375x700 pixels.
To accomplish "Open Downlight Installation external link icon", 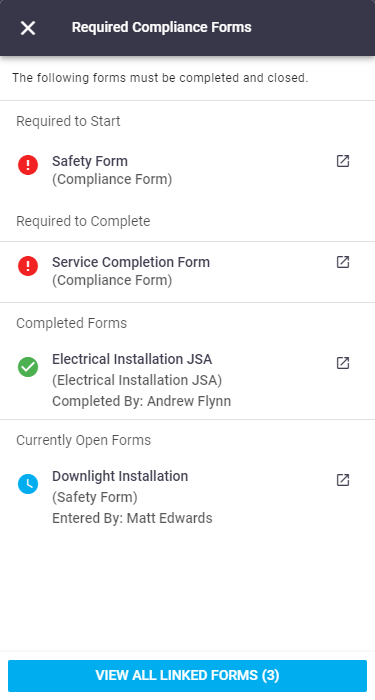I will click(x=342, y=480).
